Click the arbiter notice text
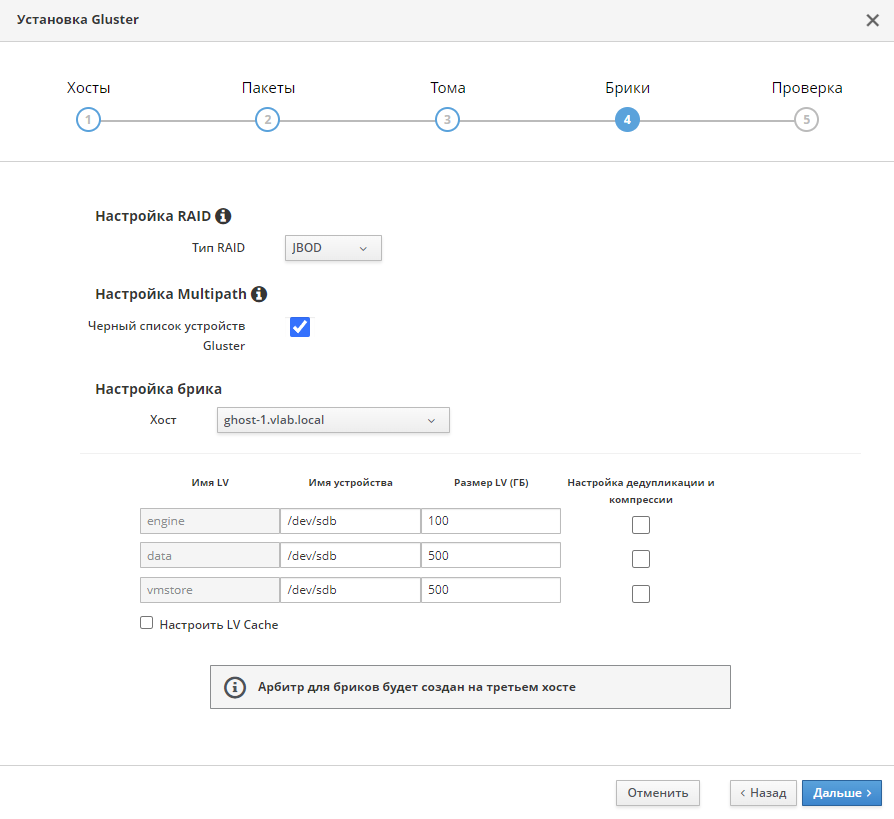The height and width of the screenshot is (819, 894). point(417,687)
